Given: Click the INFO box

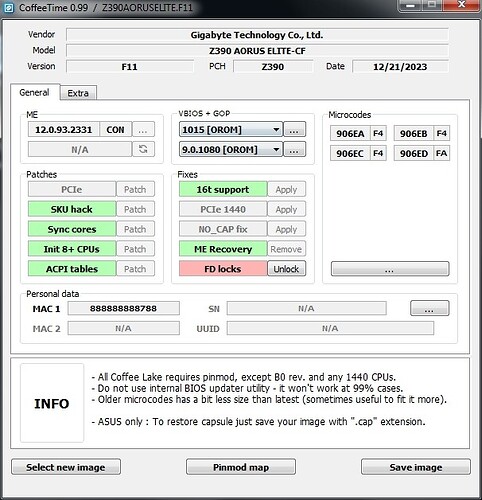Looking at the screenshot, I should coord(52,403).
